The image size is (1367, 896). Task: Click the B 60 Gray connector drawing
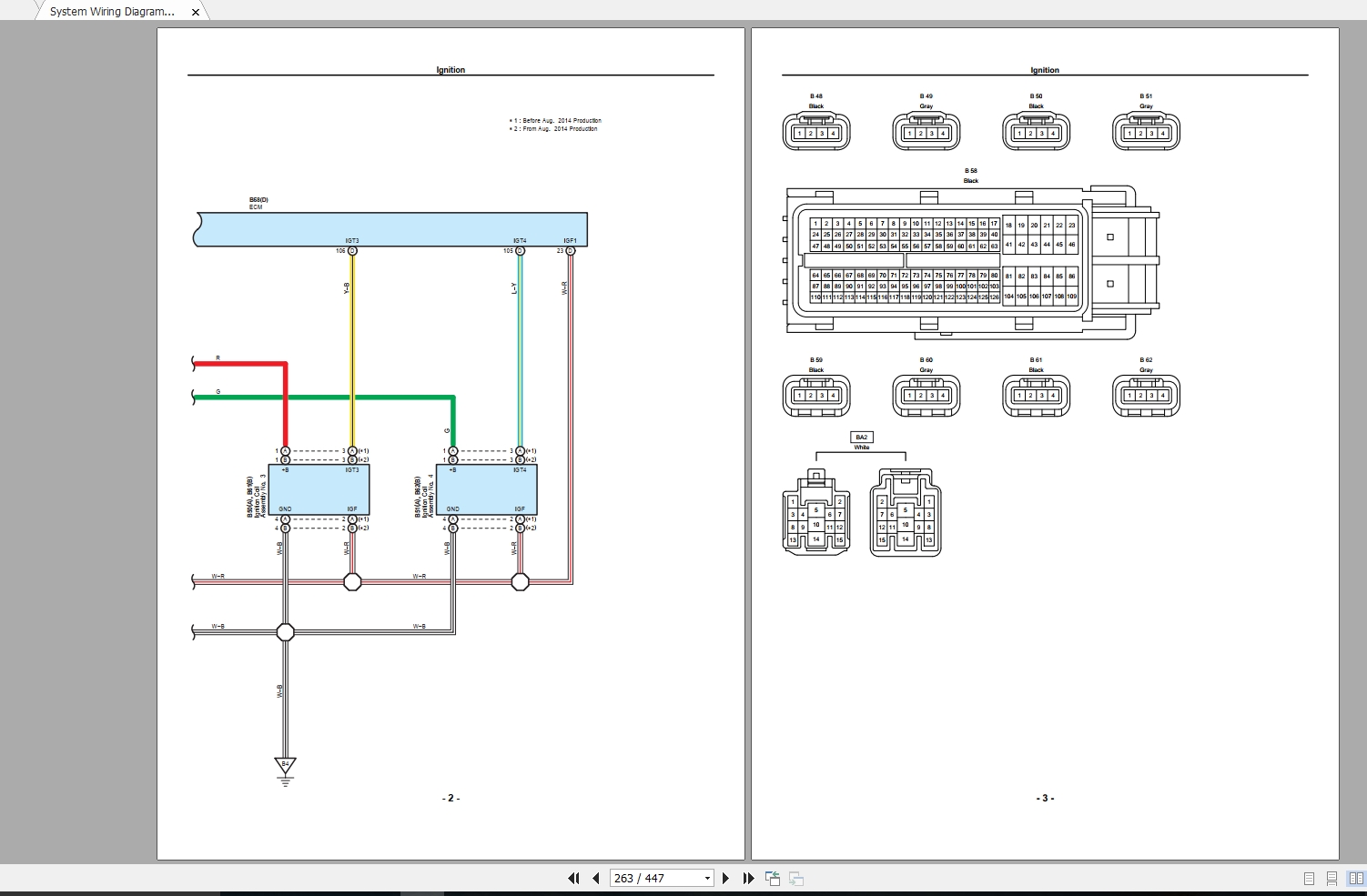tap(927, 396)
